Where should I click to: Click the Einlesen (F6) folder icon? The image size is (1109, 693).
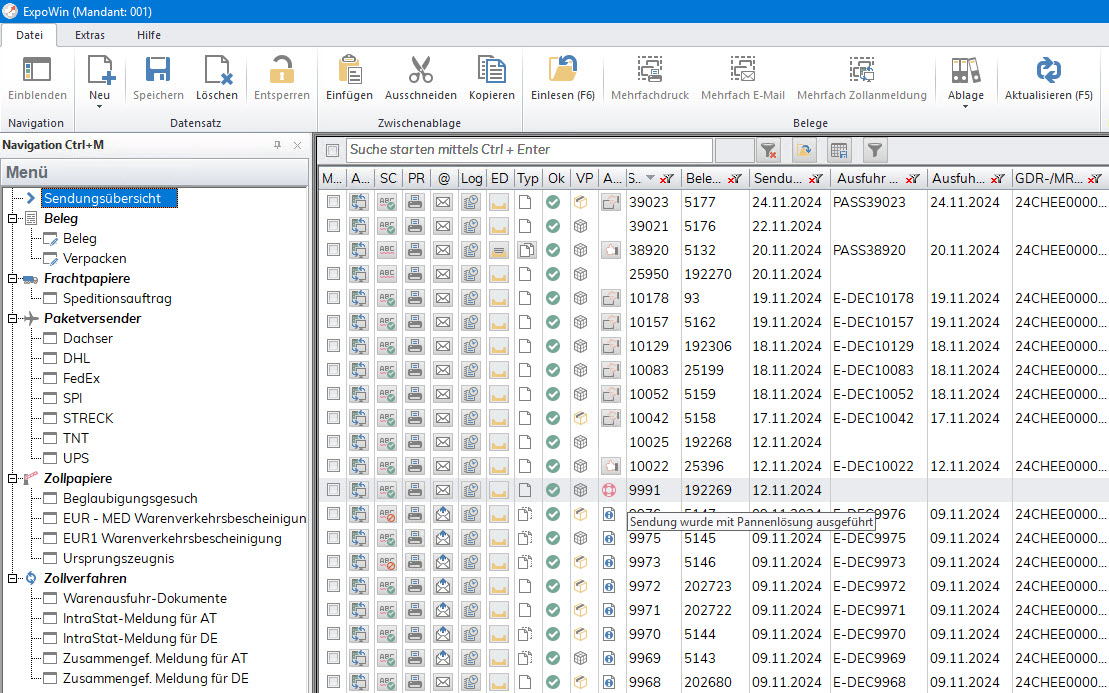563,70
